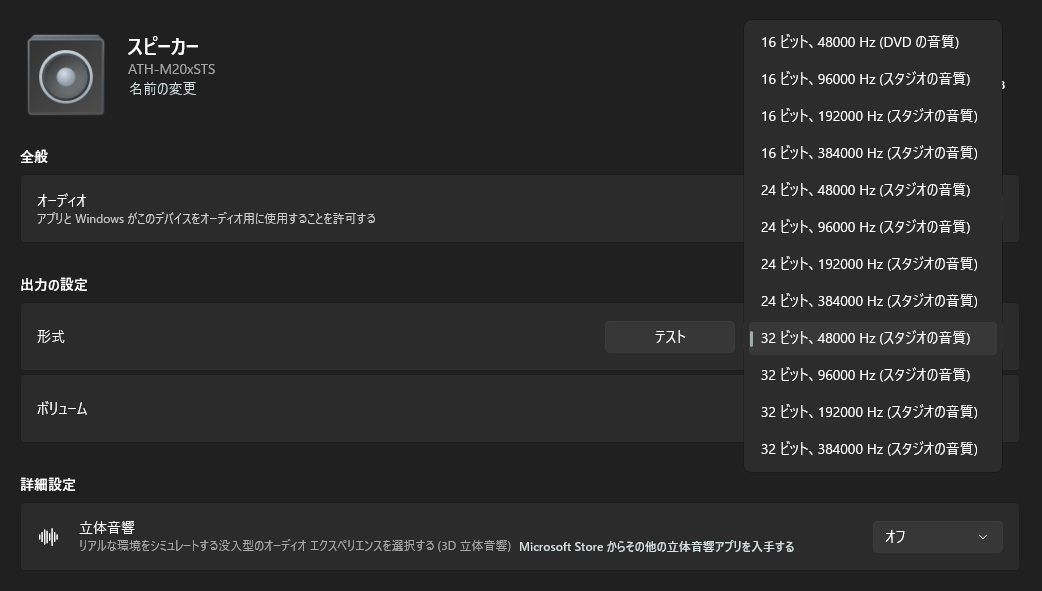
Task: Click 名前の変更 rename link
Action: pos(163,89)
